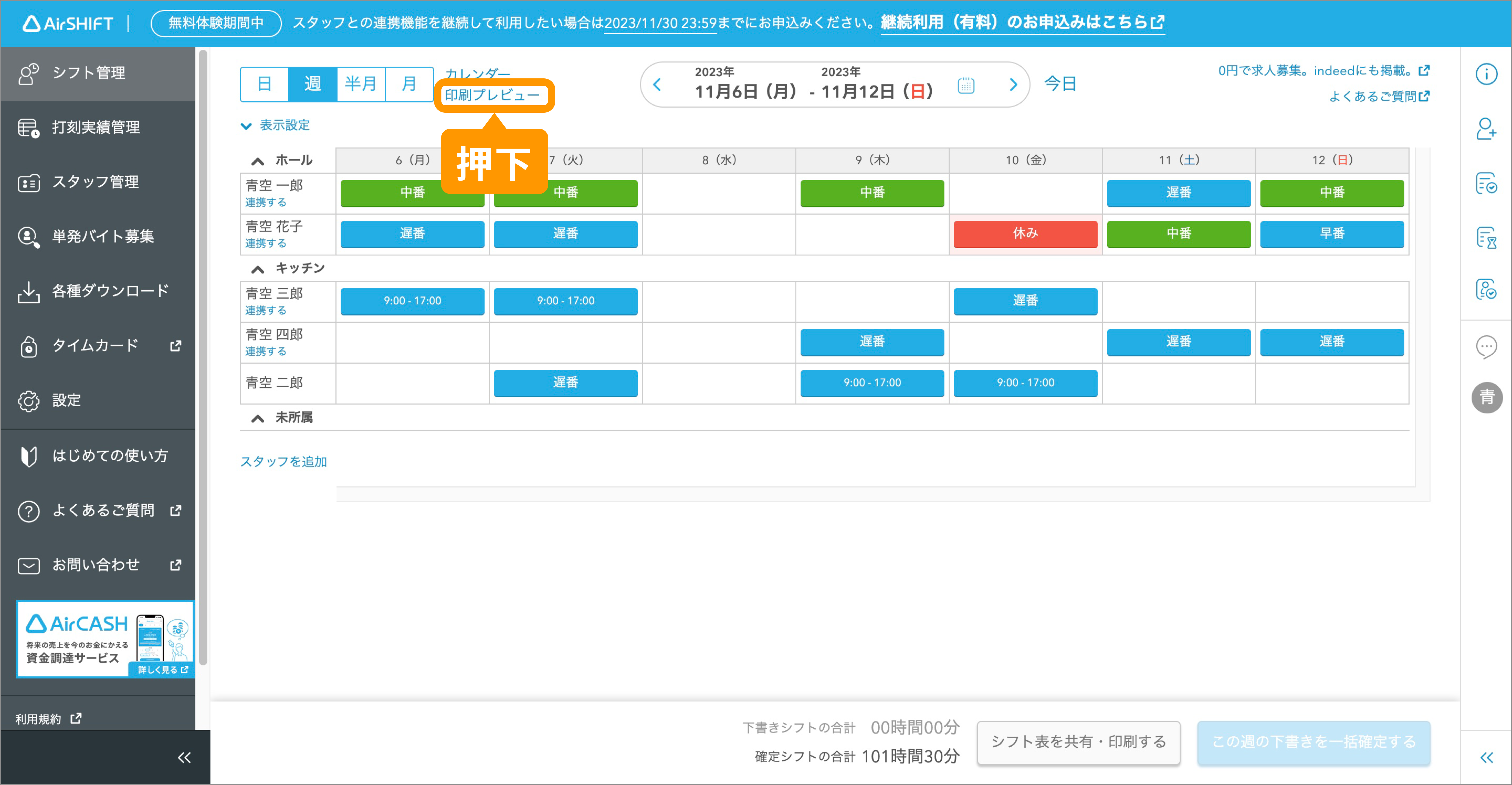Open 青空 二郎's 遅番 shift on Tuesday
The height and width of the screenshot is (785, 1512).
point(565,382)
